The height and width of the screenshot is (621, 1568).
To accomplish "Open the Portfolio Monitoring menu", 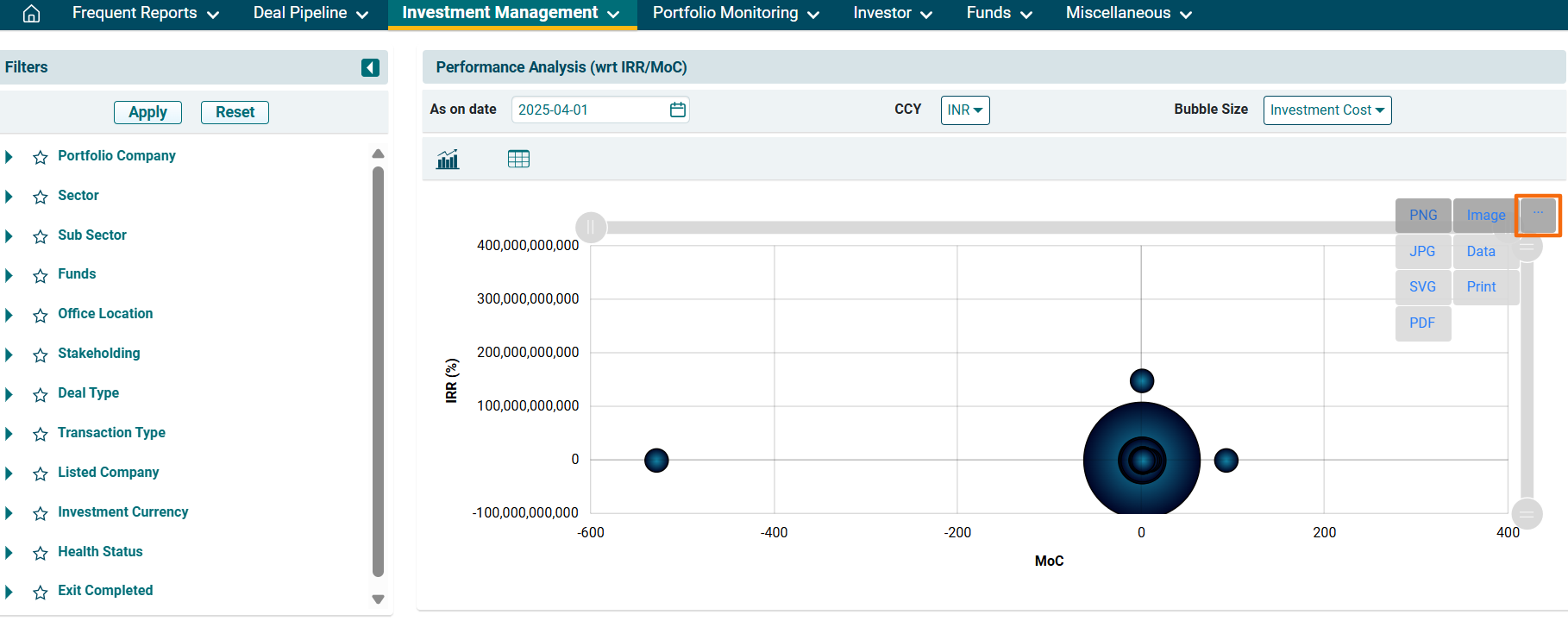I will 735,13.
